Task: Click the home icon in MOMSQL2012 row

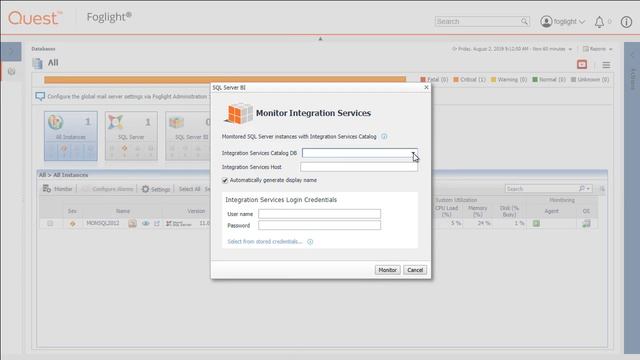Action: (x=132, y=223)
